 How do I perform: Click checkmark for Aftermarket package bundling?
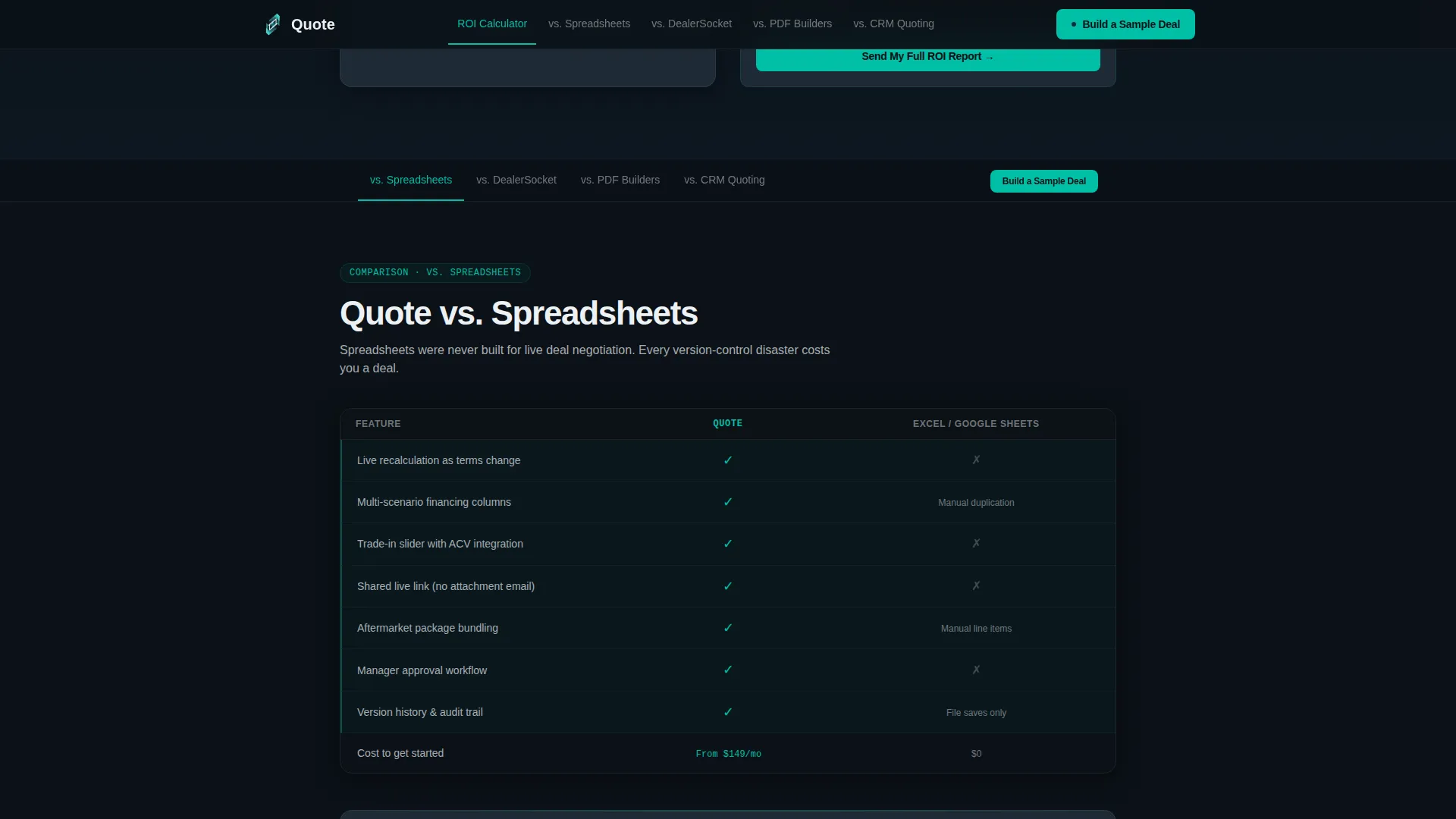pyautogui.click(x=728, y=628)
